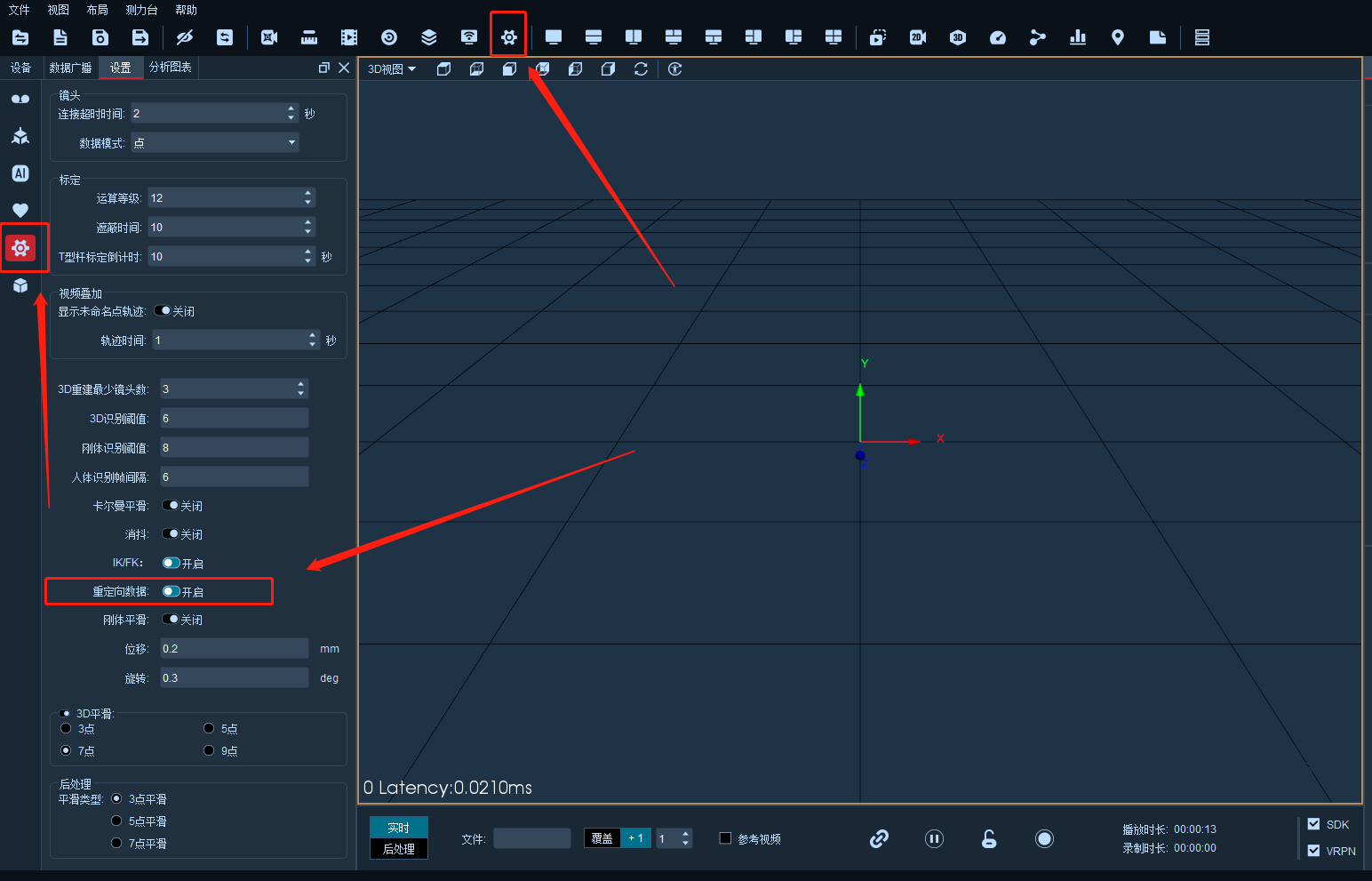Open the 文件 menu
1372x881 pixels.
pos(19,10)
